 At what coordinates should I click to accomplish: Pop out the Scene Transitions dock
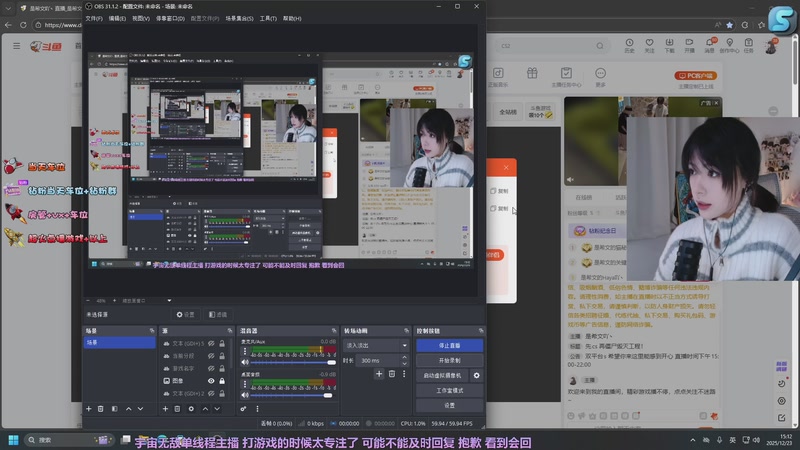click(407, 331)
